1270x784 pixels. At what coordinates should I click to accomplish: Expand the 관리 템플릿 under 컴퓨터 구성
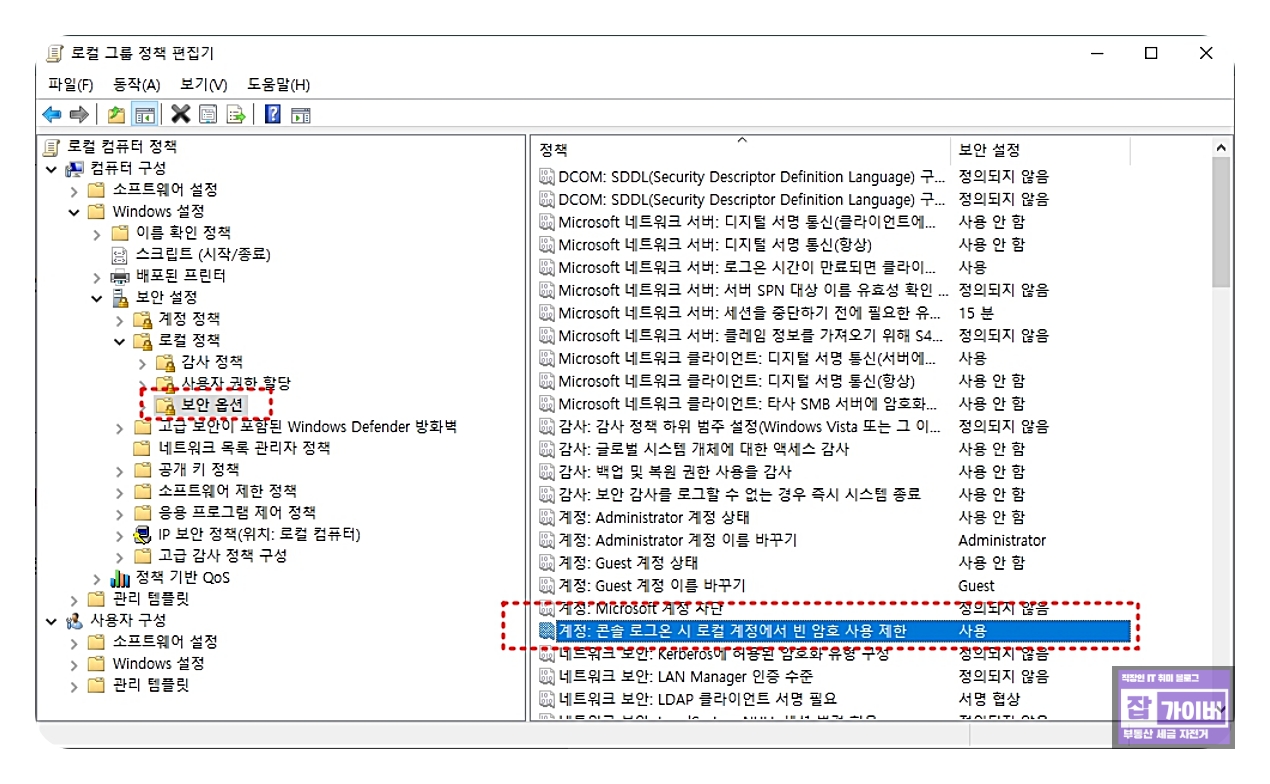pyautogui.click(x=72, y=598)
